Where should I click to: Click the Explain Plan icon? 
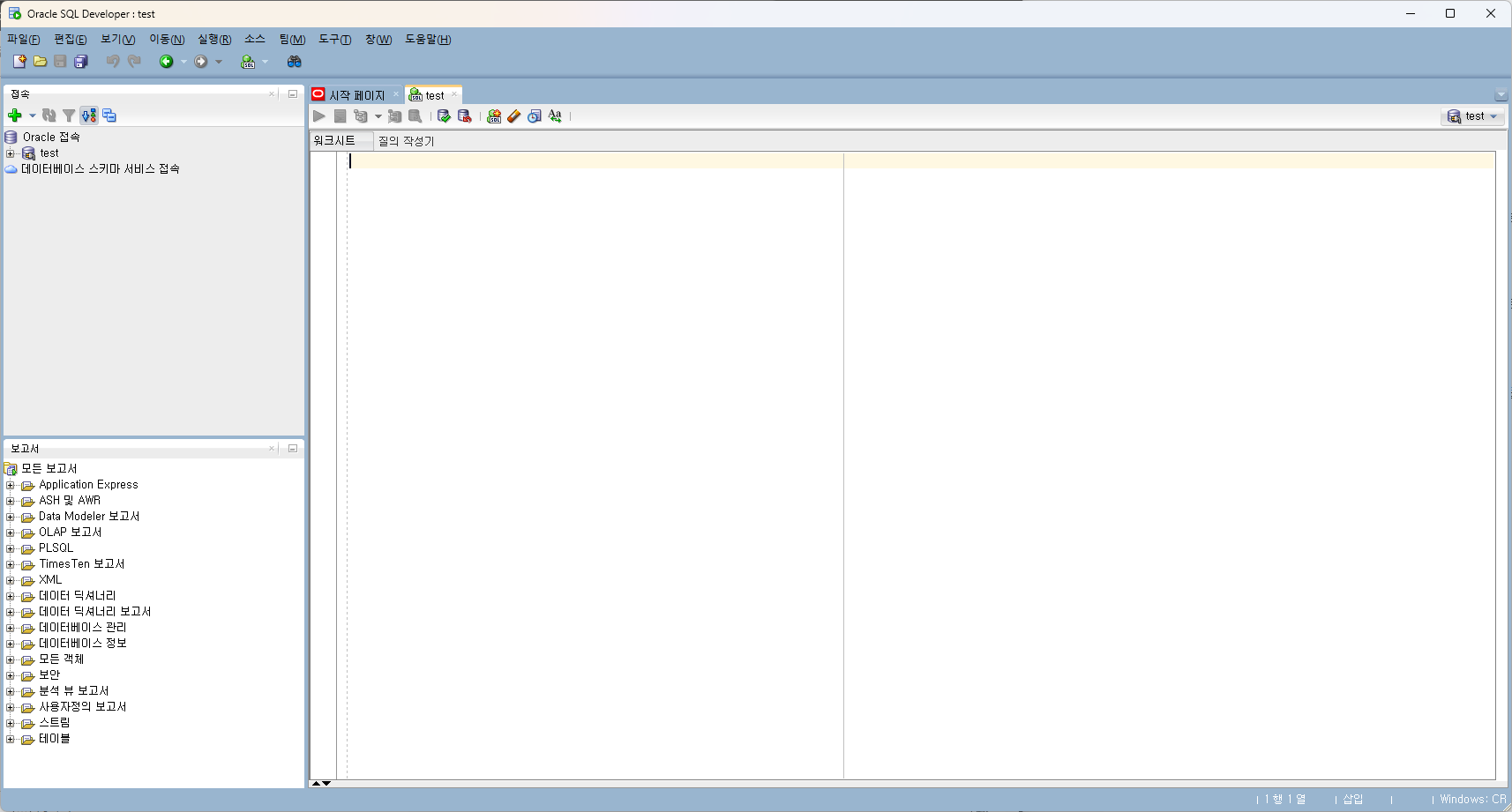tap(361, 116)
